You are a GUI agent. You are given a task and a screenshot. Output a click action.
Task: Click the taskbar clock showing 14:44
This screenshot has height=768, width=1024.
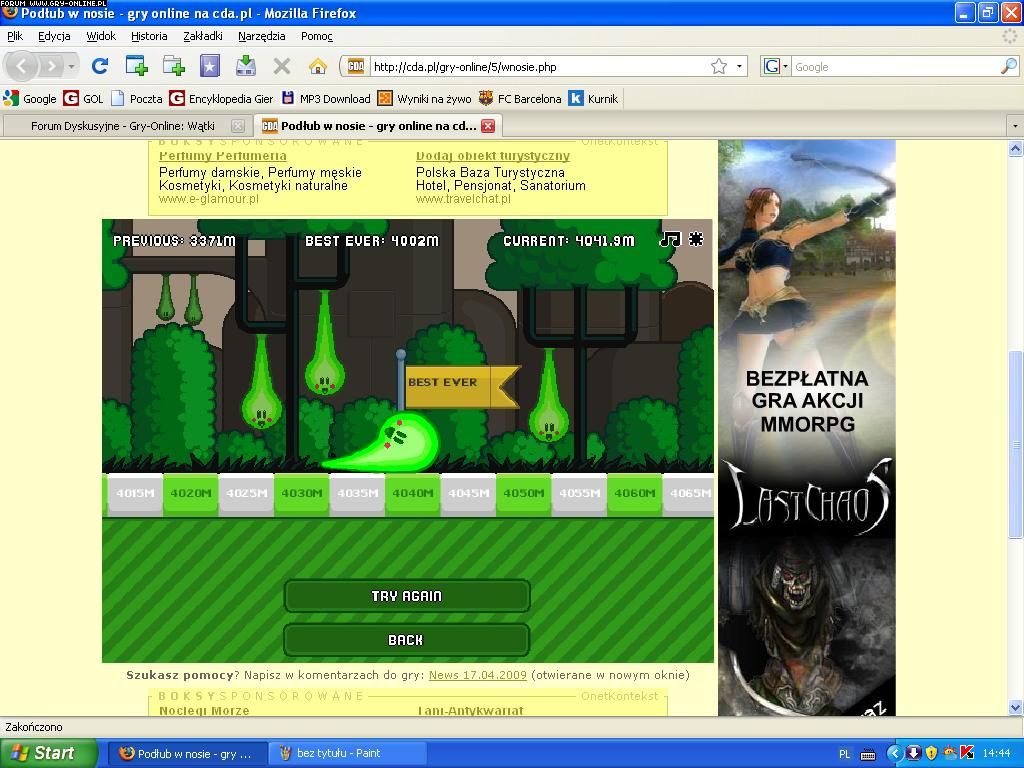(997, 753)
